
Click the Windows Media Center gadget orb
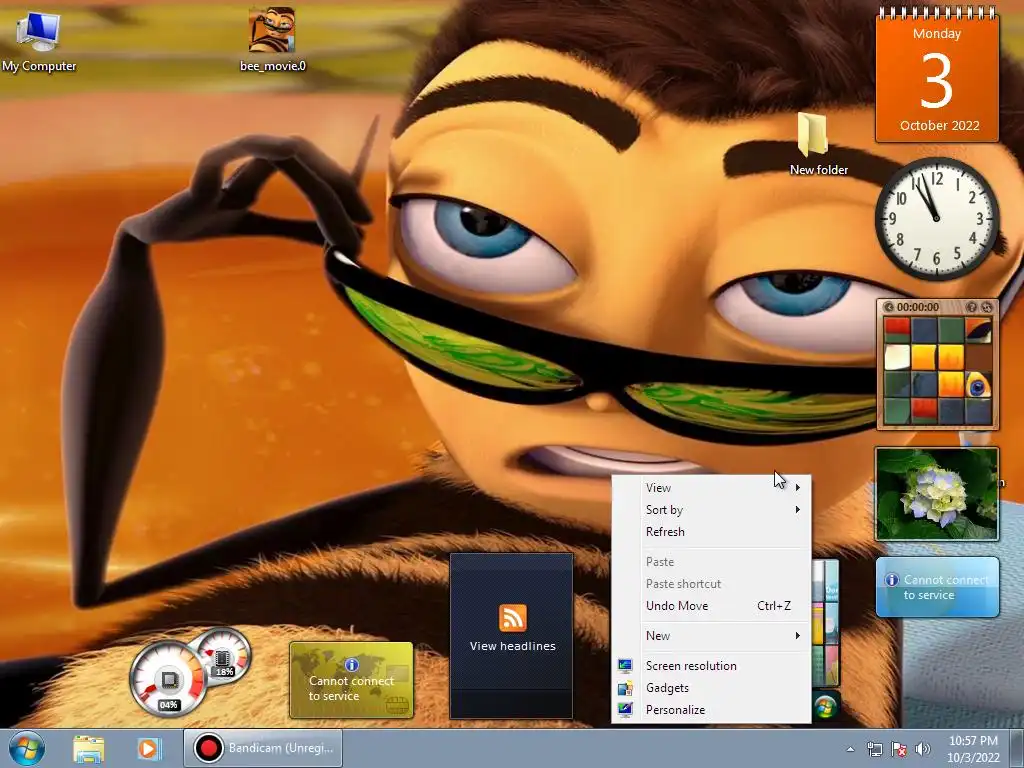(825, 706)
